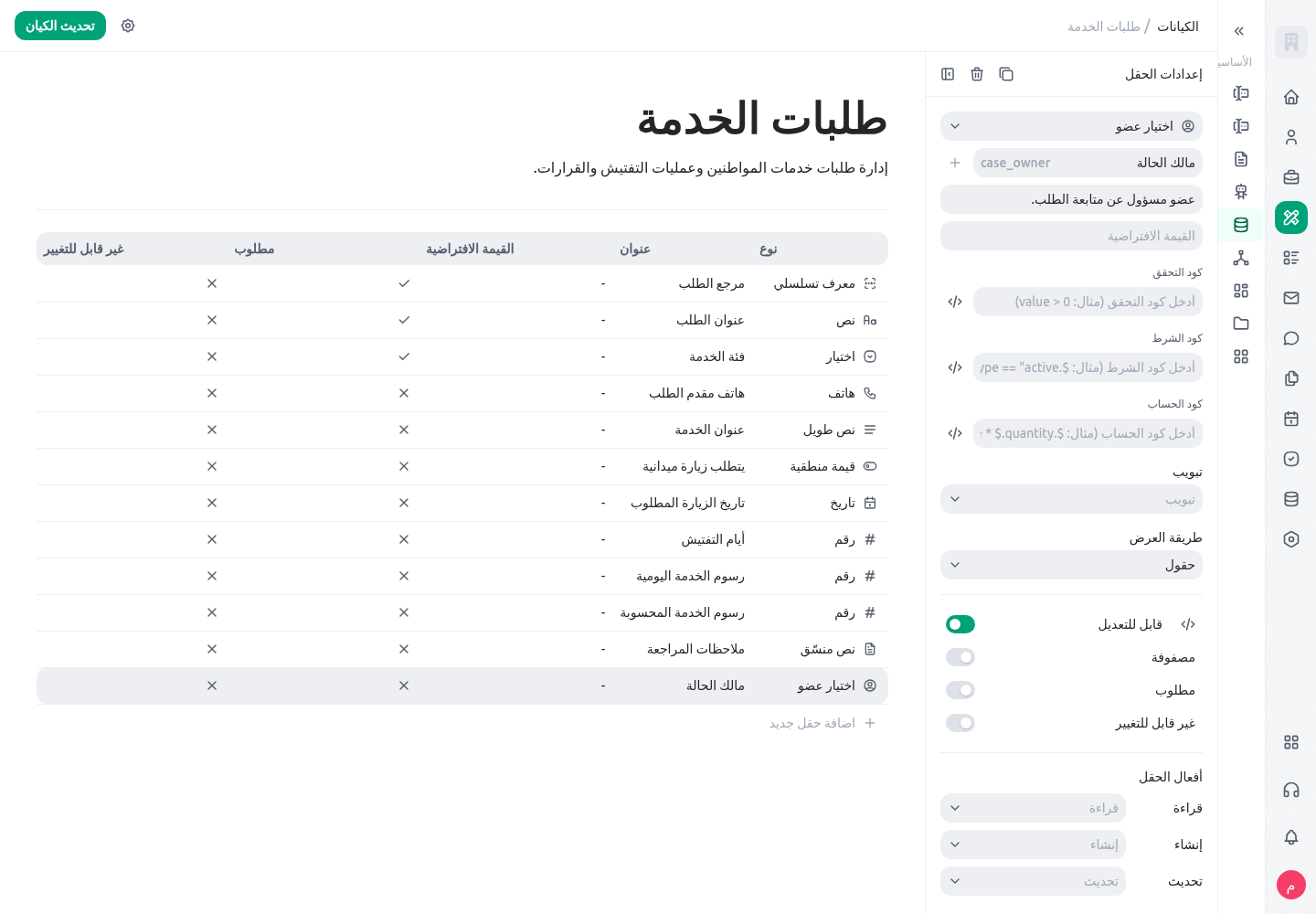Open calculation code editor icon
1316x914 pixels.
[955, 433]
